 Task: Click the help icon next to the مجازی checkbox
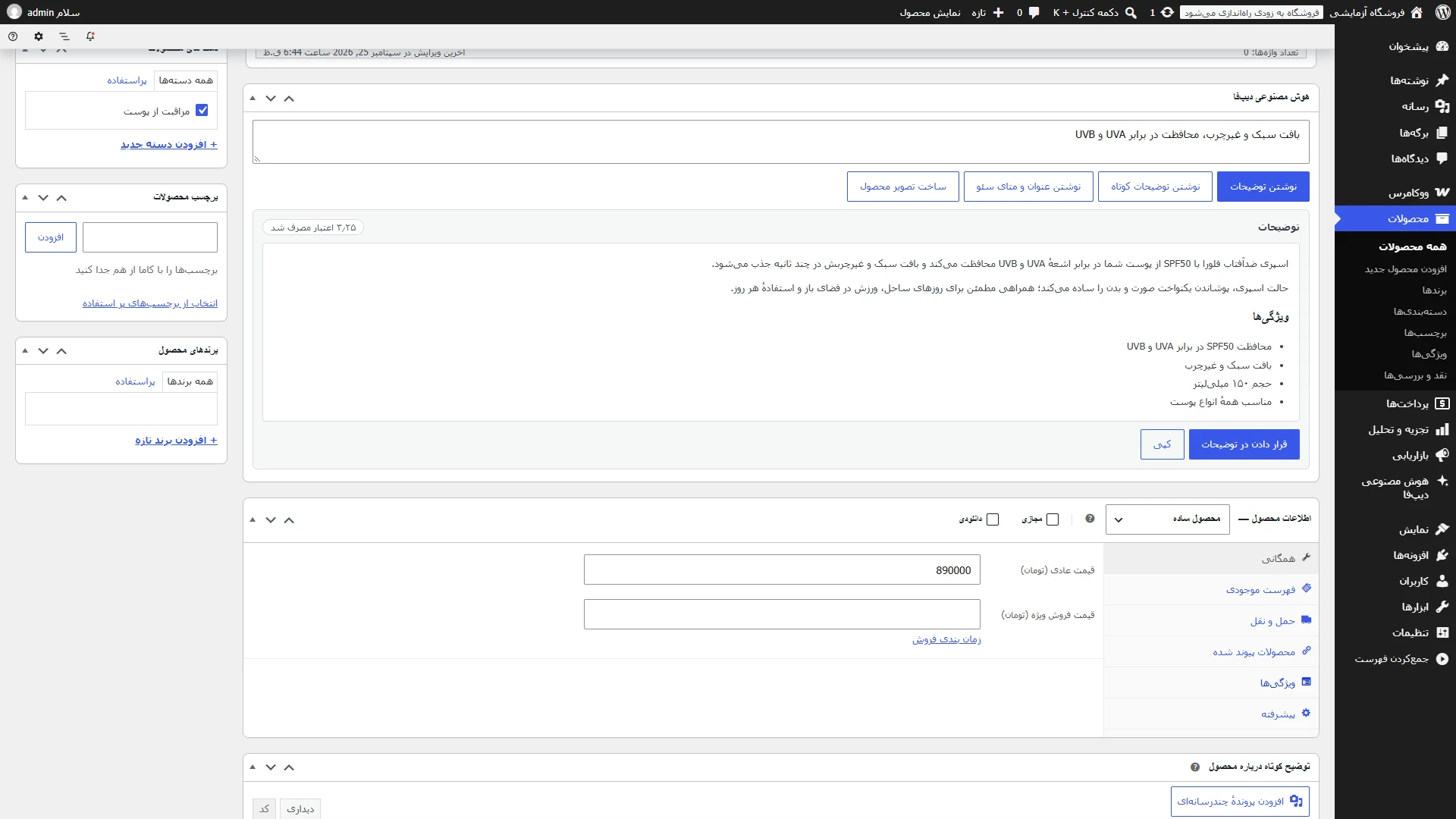[x=1090, y=519]
